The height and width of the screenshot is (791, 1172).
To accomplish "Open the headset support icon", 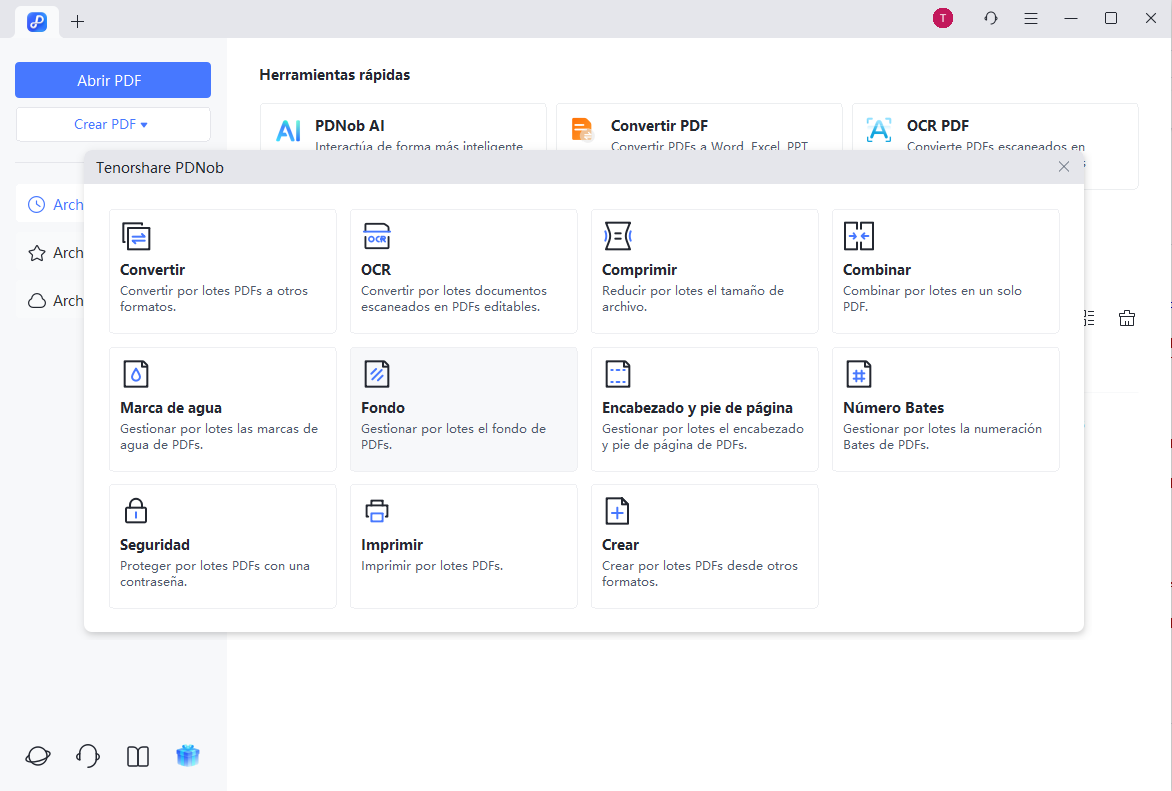I will pos(87,755).
